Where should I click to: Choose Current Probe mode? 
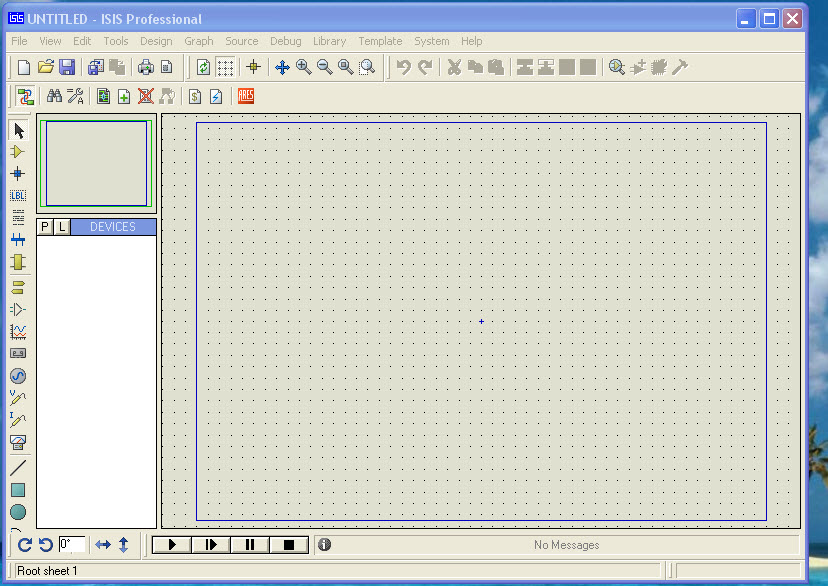click(18, 420)
